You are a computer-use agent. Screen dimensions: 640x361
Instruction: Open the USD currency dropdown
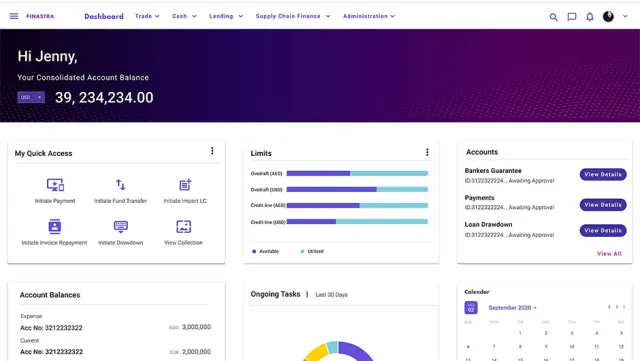31,97
